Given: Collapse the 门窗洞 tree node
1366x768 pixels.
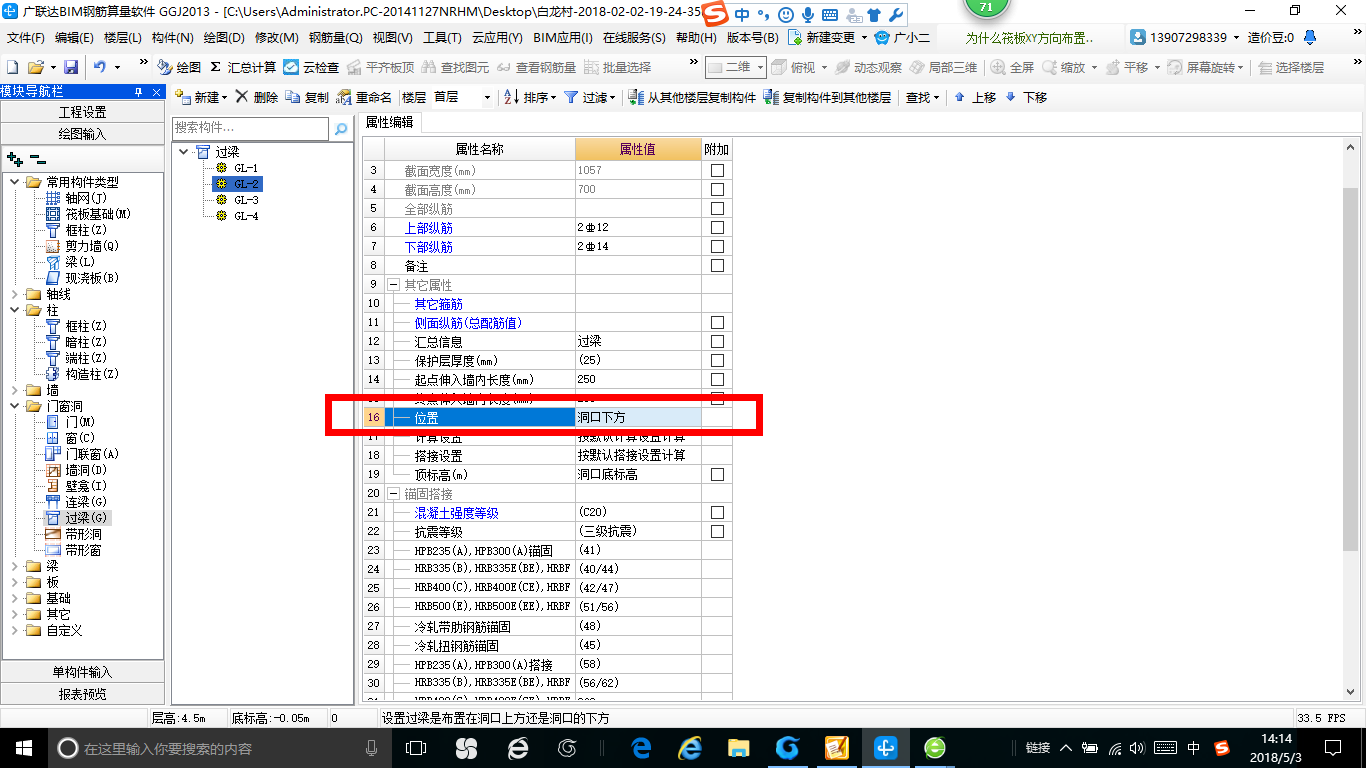Looking at the screenshot, I should coord(15,406).
